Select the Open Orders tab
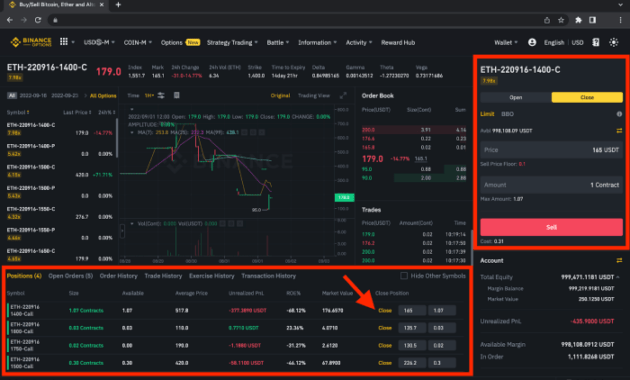Image resolution: width=630 pixels, height=380 pixels. click(70, 276)
